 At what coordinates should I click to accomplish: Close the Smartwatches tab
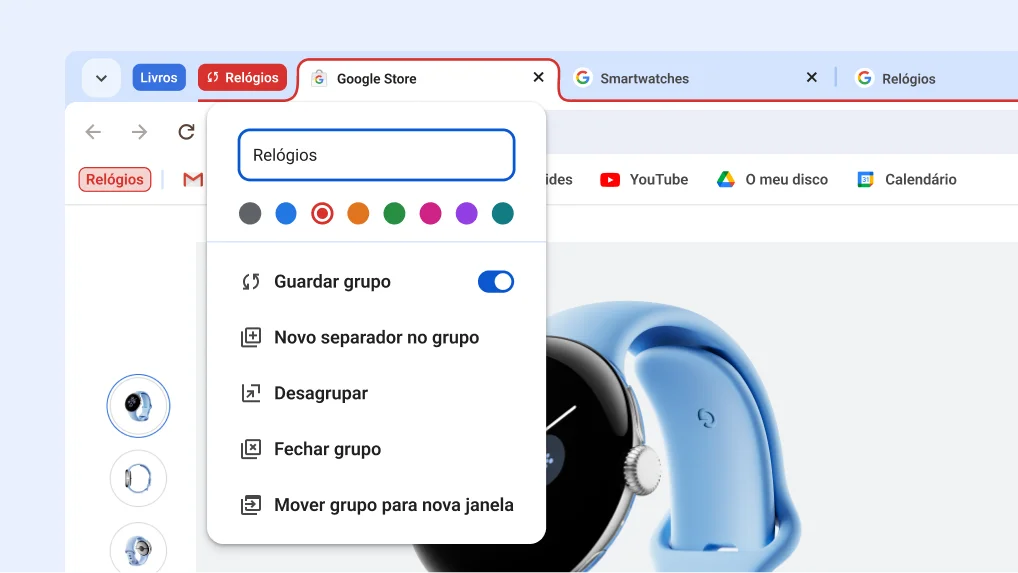click(812, 78)
